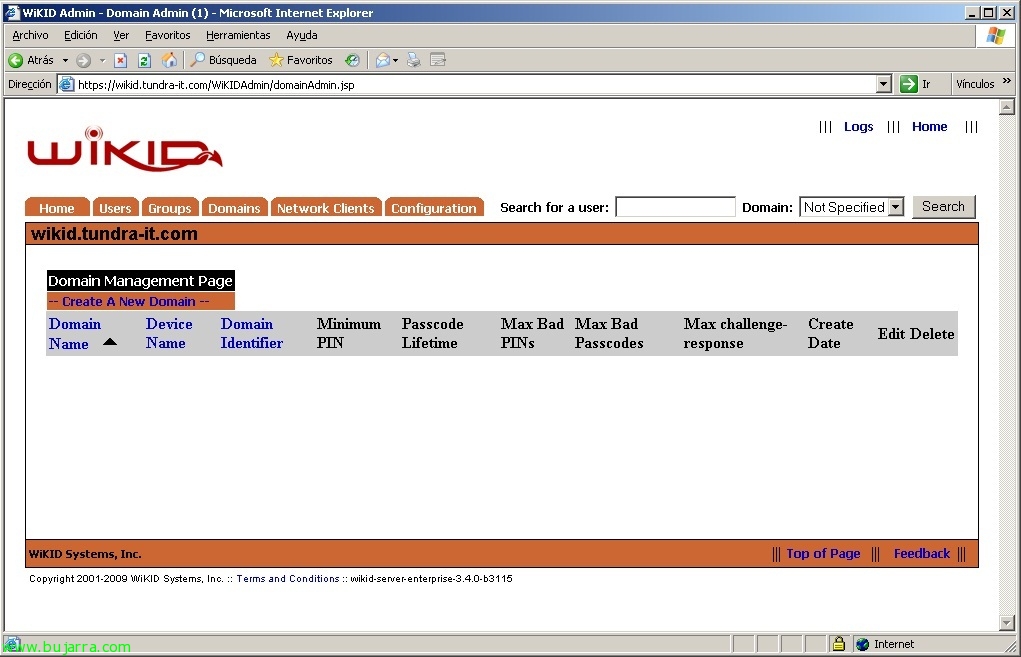Click the Minimum PIN column header
The height and width of the screenshot is (657, 1021).
point(348,333)
